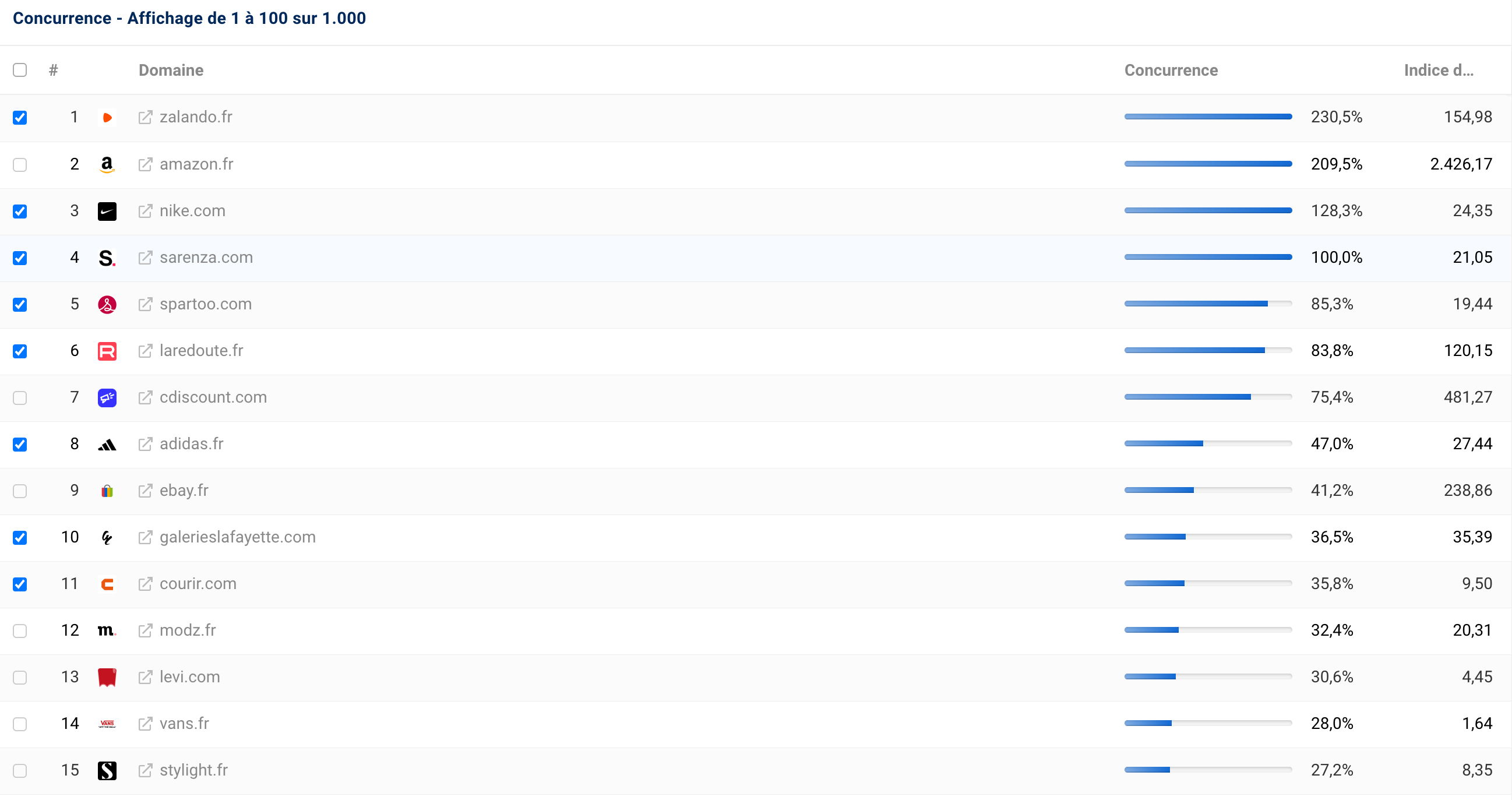The image size is (1512, 800).
Task: Click the Sarenza favicon in row 4
Action: click(107, 258)
